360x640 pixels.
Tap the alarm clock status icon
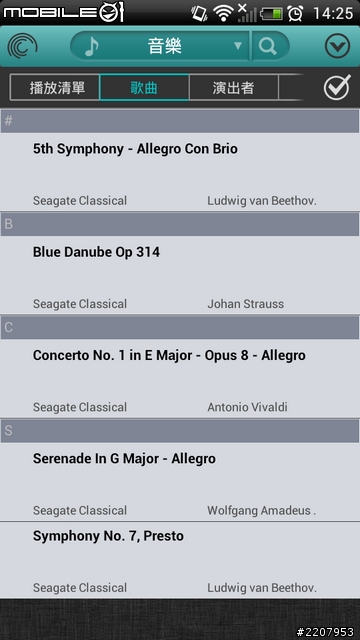tap(295, 13)
